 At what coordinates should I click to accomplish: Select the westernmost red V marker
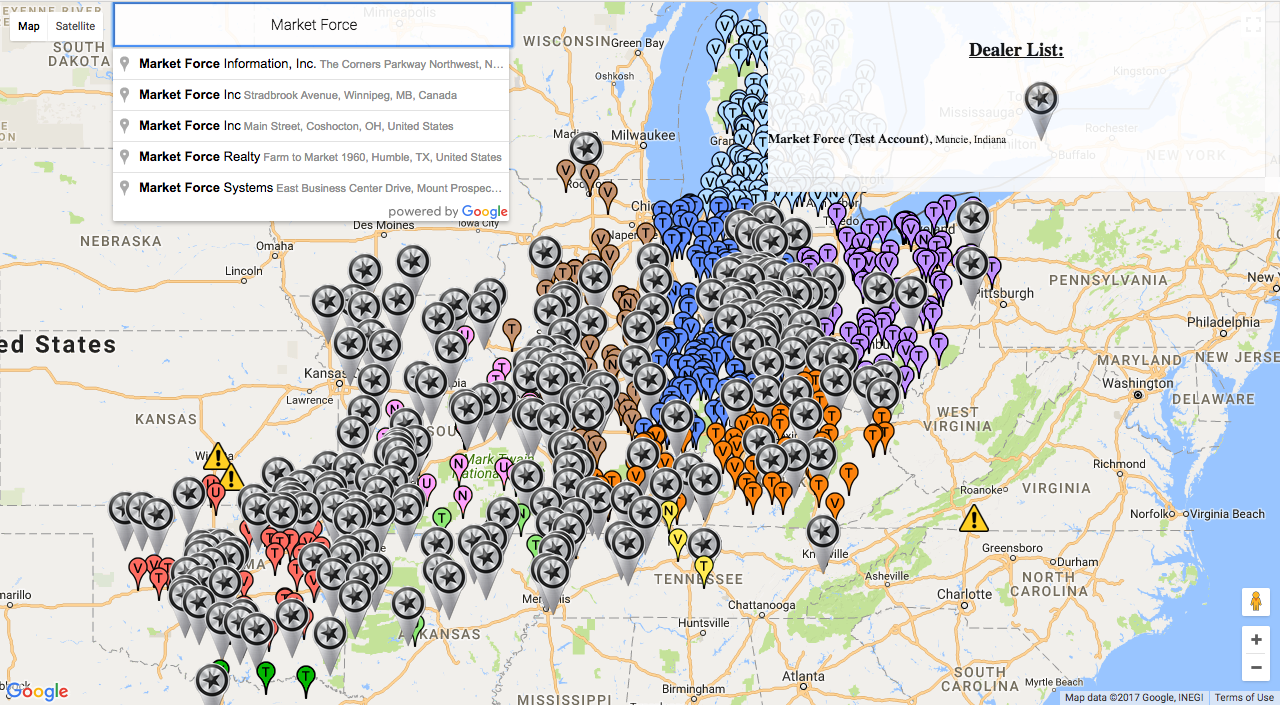139,573
